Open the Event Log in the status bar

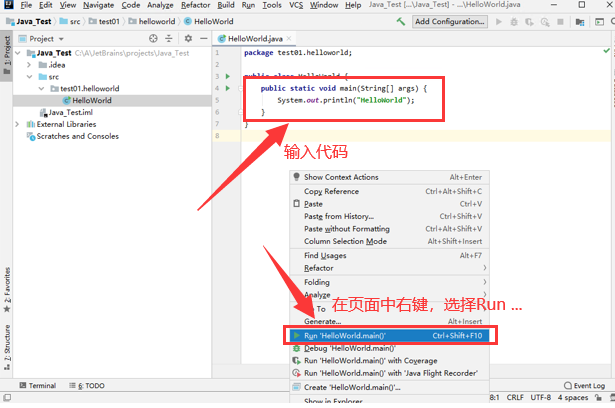tap(584, 386)
